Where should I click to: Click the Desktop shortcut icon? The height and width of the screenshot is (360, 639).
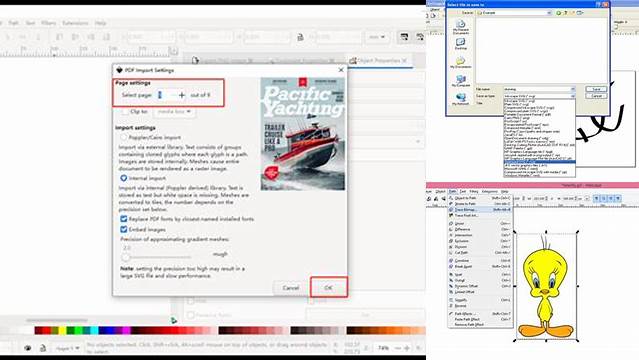pyautogui.click(x=461, y=44)
